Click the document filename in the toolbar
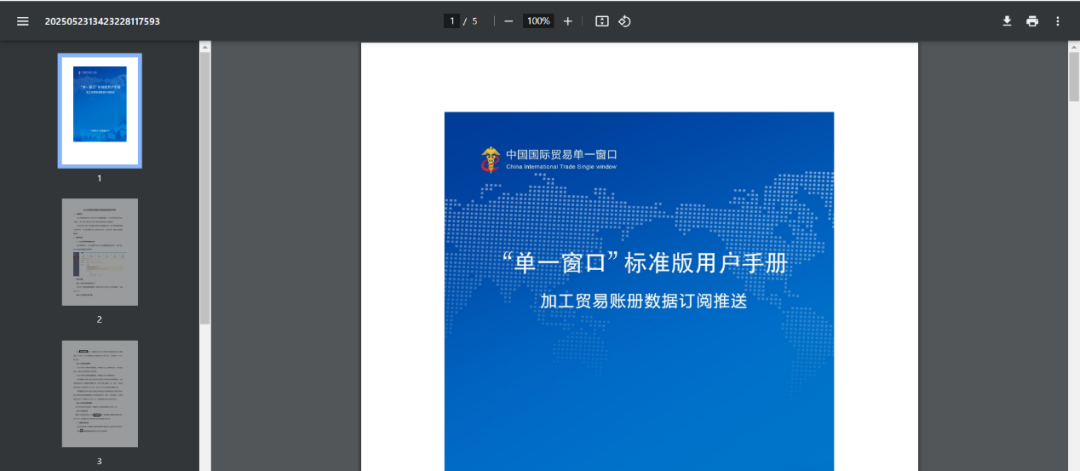Screen dimensions: 1080x471 pos(102,21)
